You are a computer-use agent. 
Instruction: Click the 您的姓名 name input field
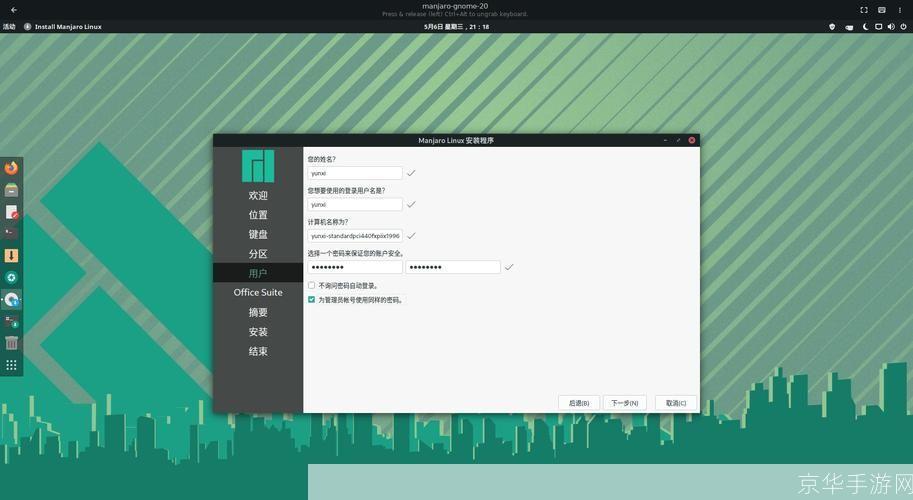point(355,173)
